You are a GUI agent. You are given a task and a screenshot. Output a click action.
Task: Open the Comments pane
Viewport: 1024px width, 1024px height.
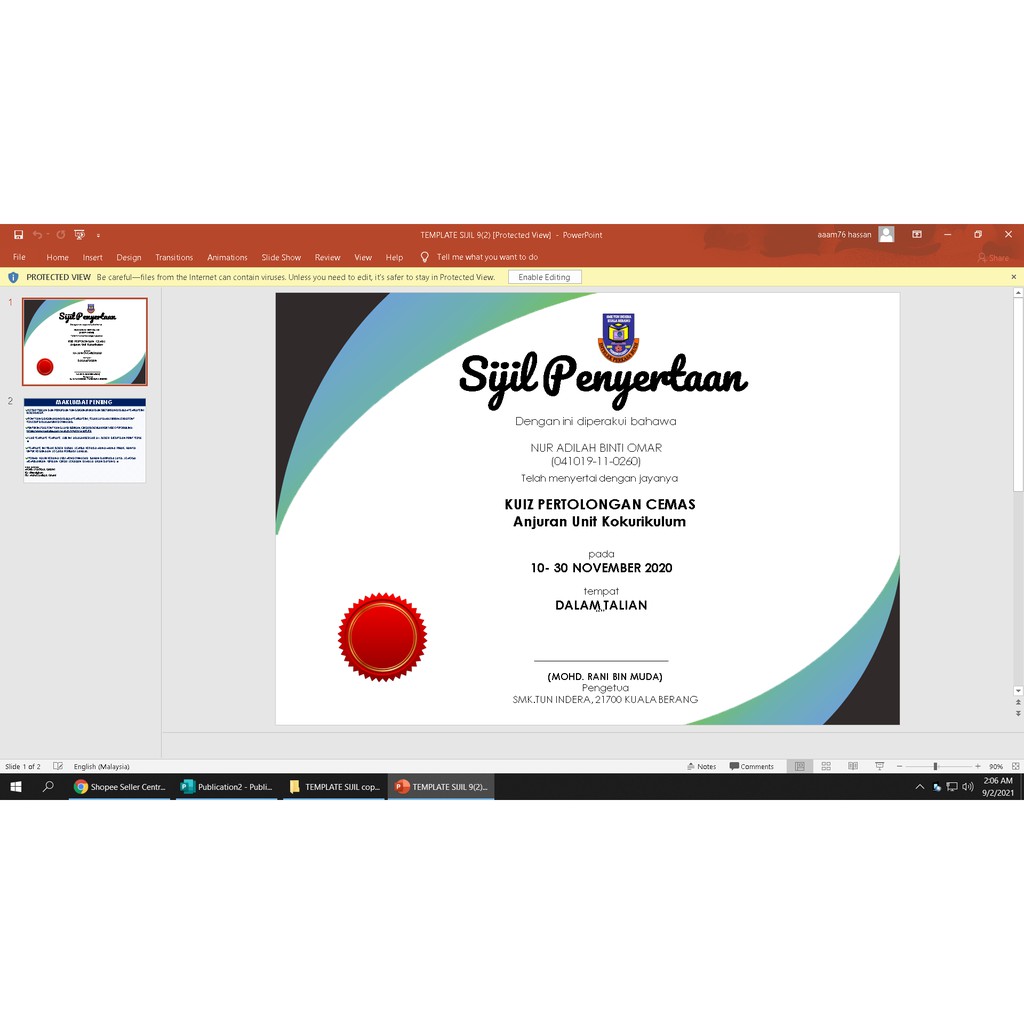750,766
